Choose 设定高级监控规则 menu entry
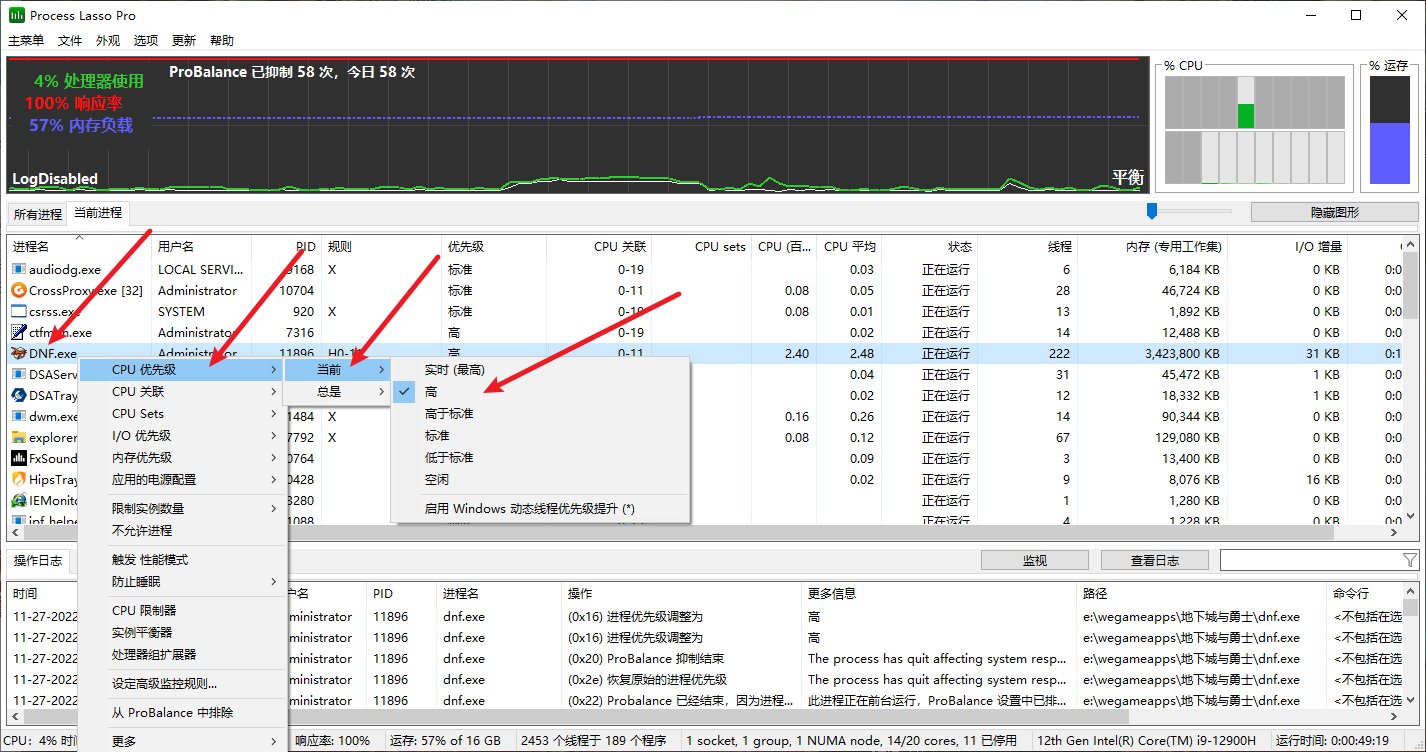 point(183,684)
